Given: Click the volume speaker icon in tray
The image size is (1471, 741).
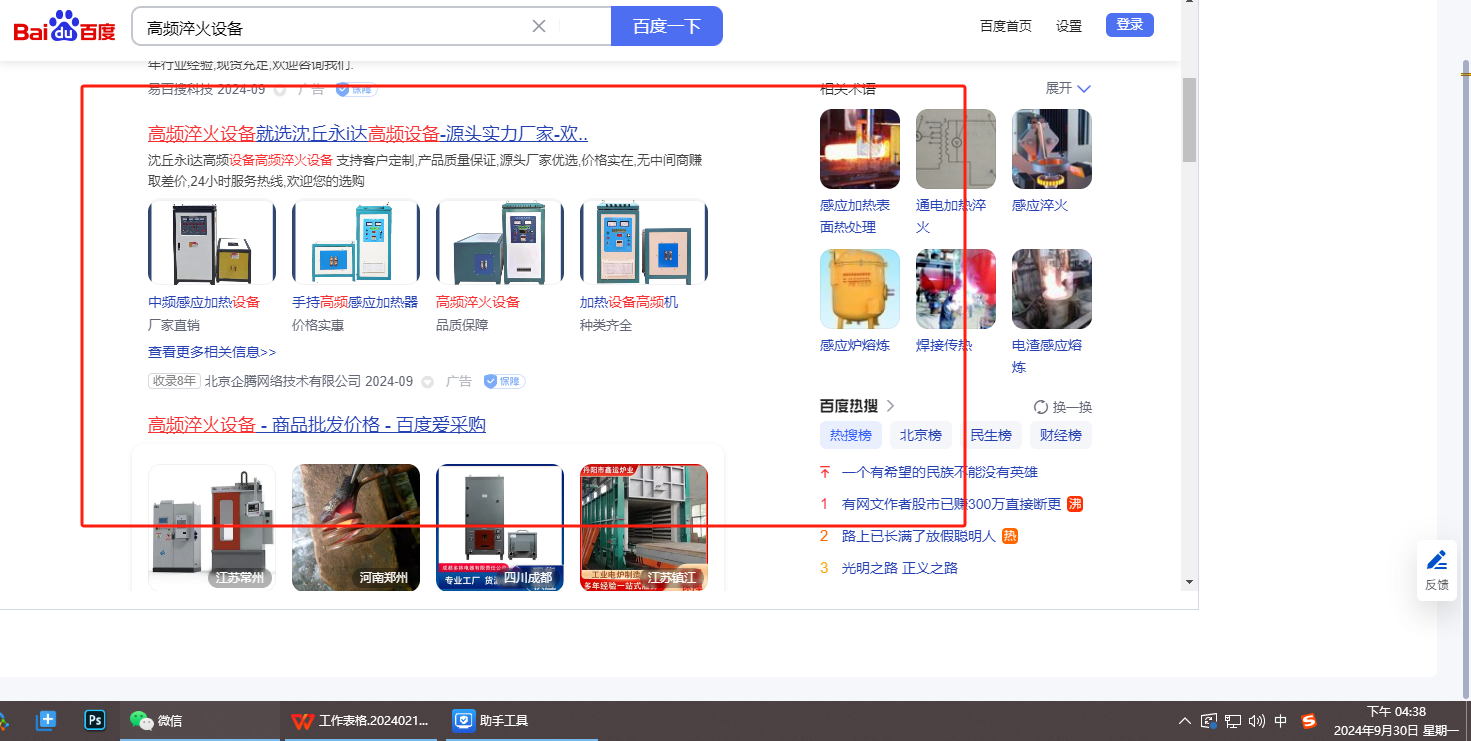Looking at the screenshot, I should coord(1257,721).
